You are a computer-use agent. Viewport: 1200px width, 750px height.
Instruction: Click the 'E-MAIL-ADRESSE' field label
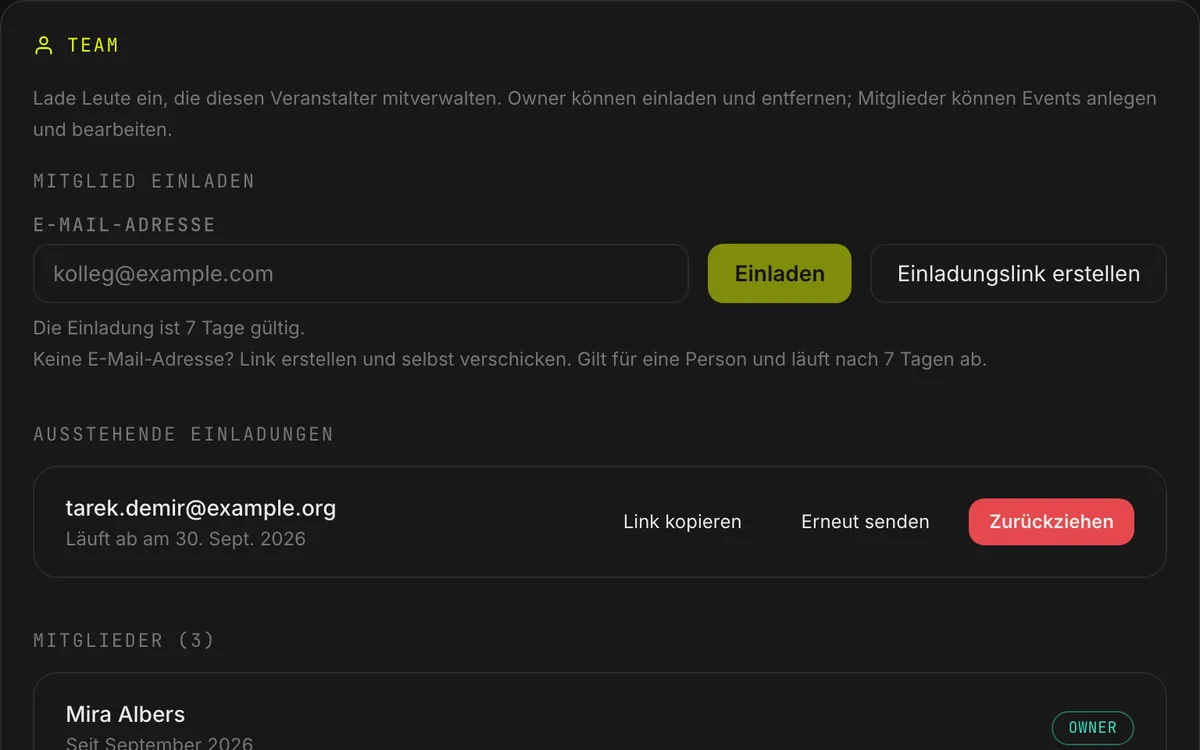[x=125, y=225]
